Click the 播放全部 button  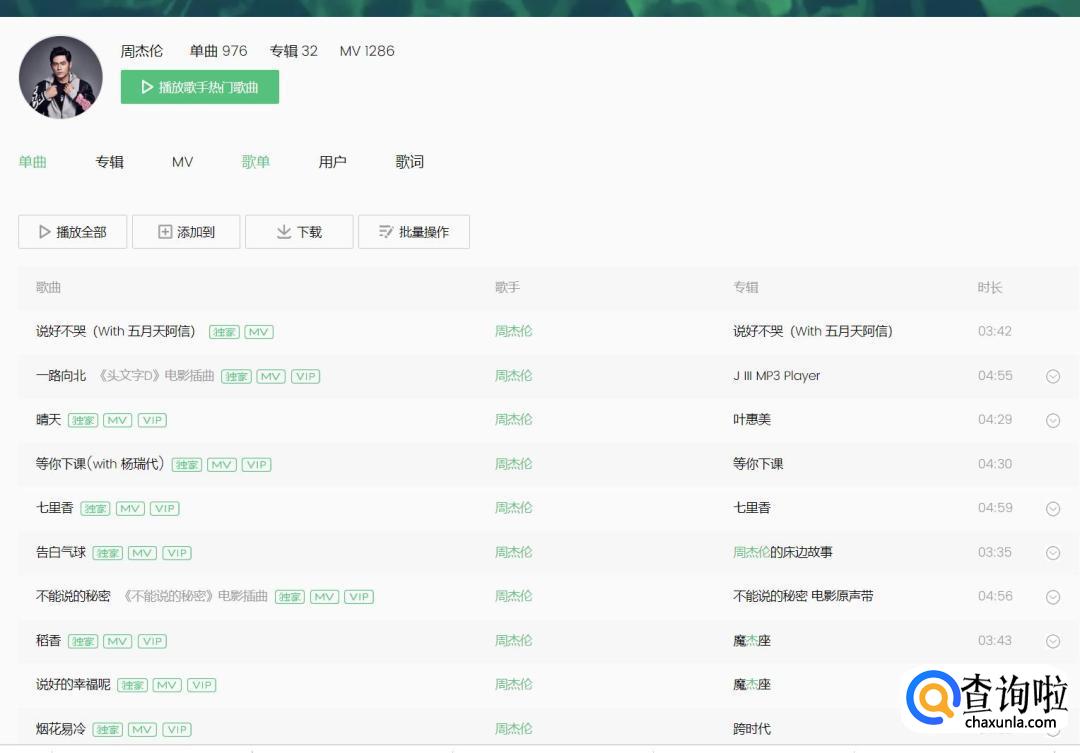tap(72, 231)
